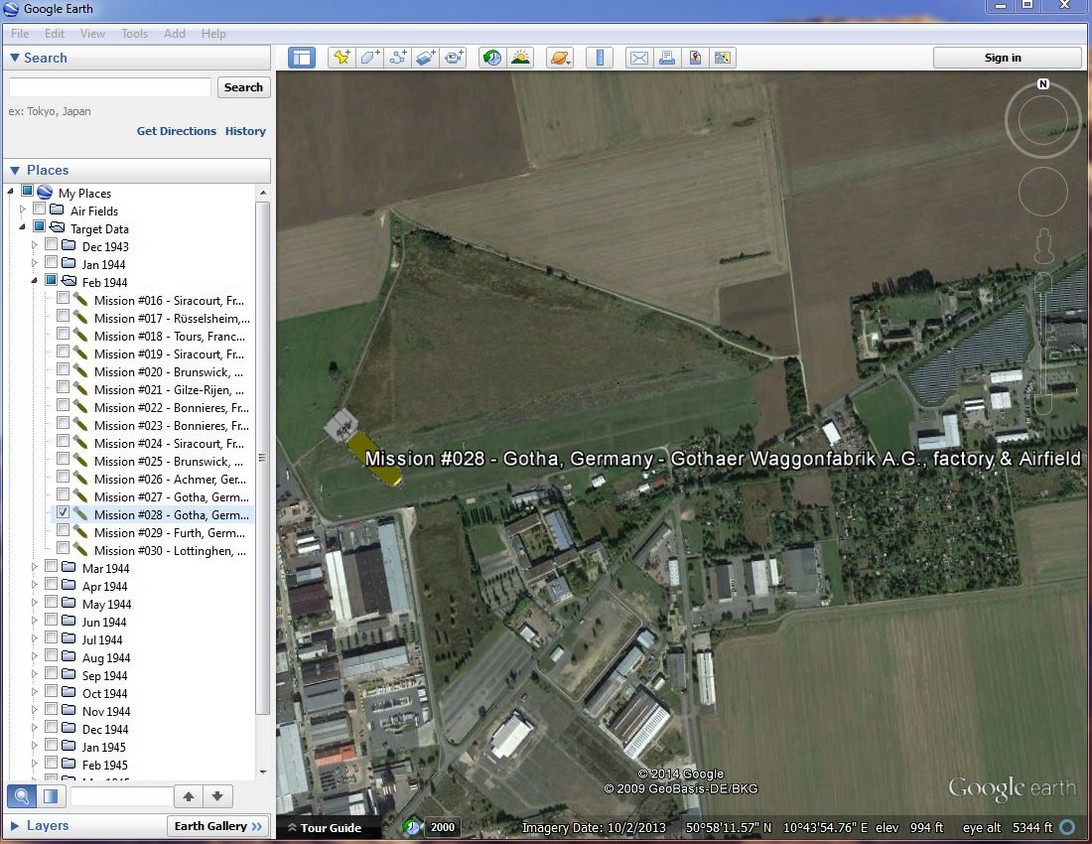
Task: Expand the Dec 1944 folder
Action: pyautogui.click(x=34, y=728)
